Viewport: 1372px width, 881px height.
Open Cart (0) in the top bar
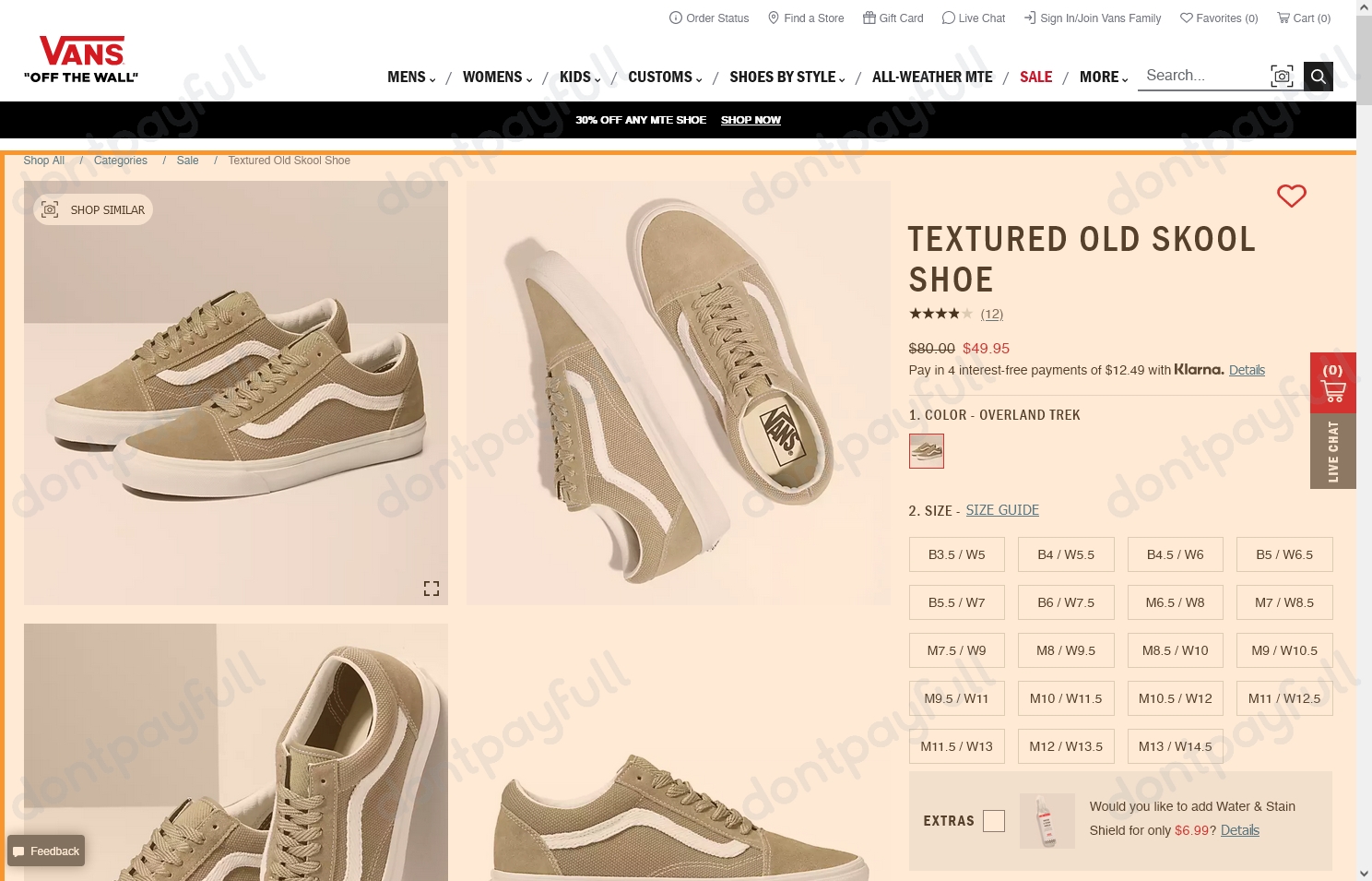click(x=1303, y=18)
